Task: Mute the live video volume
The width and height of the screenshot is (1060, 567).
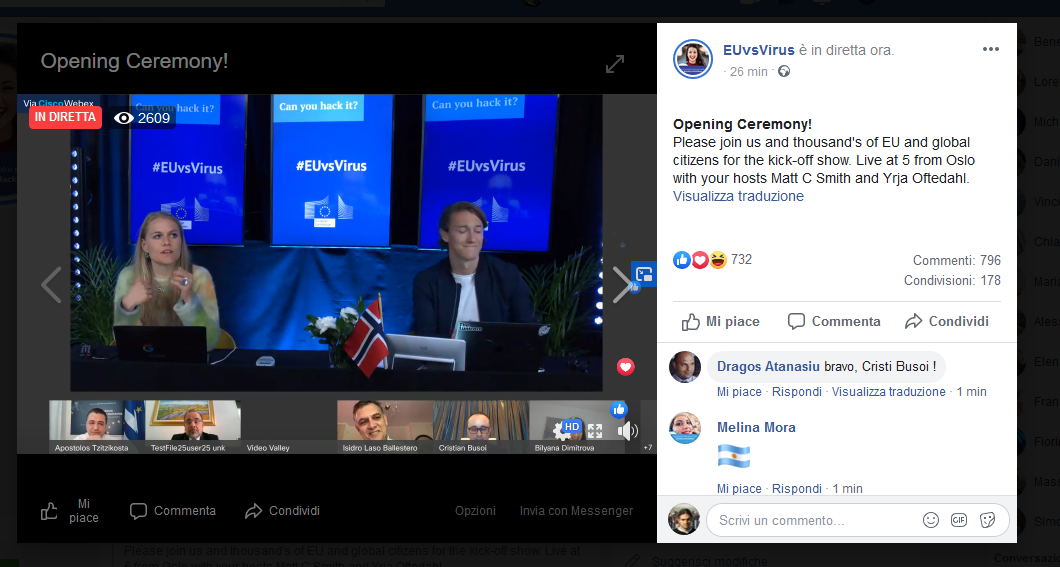Action: [x=627, y=430]
